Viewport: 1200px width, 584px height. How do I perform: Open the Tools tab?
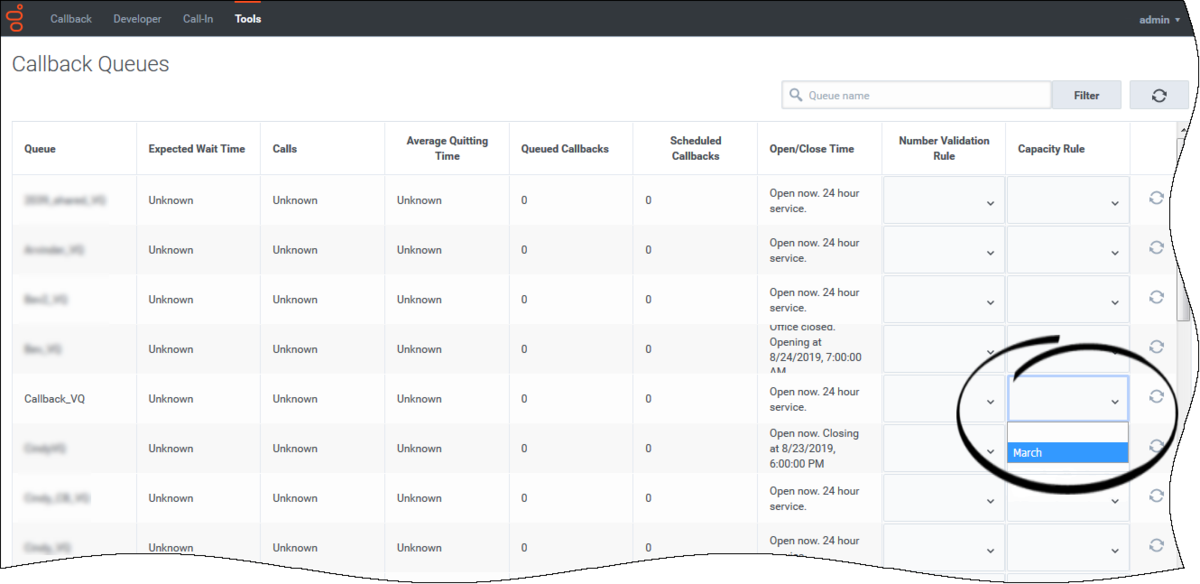point(248,19)
